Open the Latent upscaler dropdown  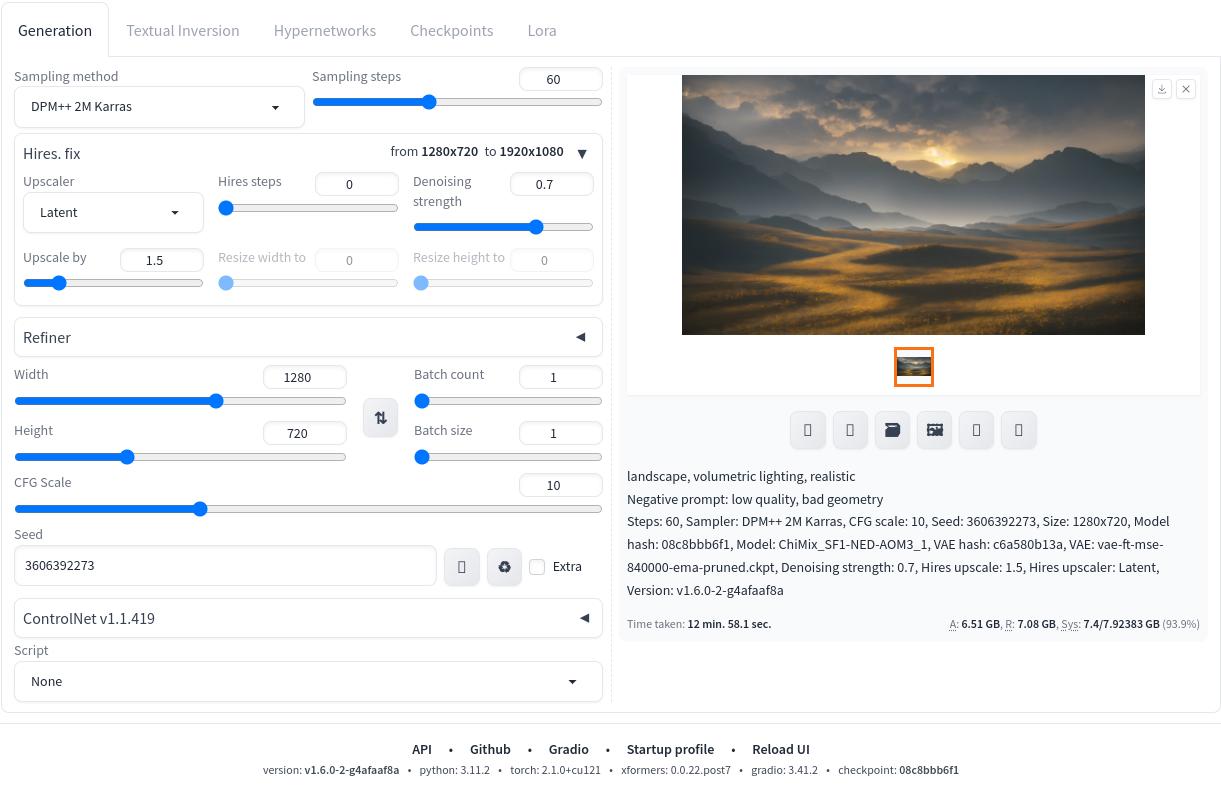113,212
